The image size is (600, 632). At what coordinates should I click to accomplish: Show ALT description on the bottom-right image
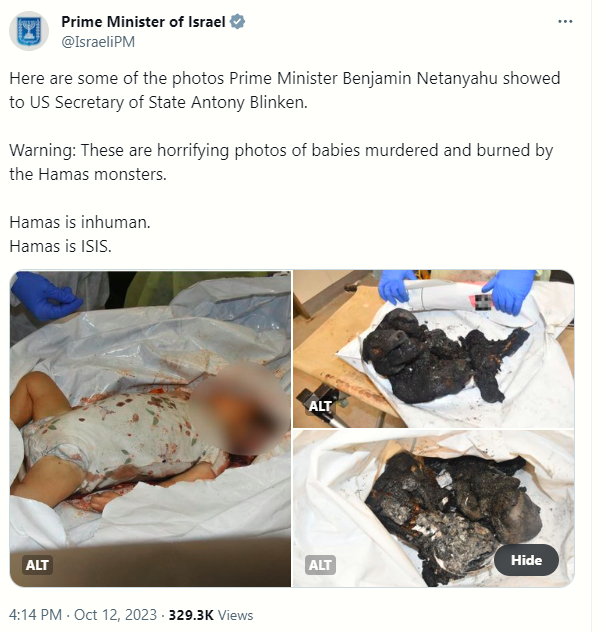pos(320,565)
